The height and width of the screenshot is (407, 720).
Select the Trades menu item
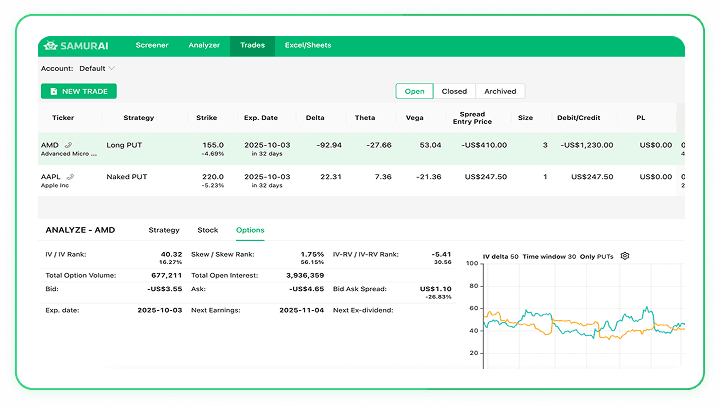click(252, 46)
